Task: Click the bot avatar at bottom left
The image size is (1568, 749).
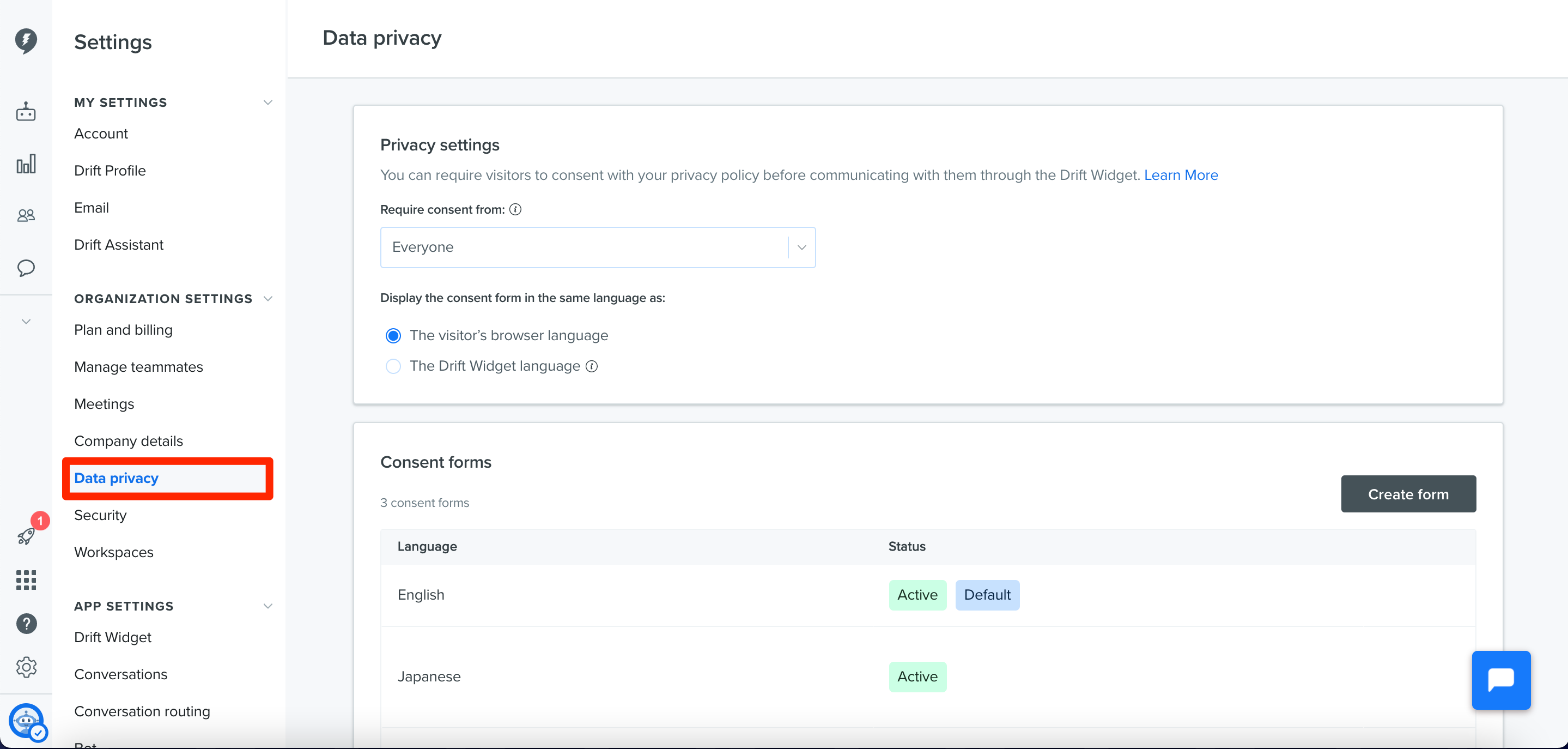Action: pyautogui.click(x=27, y=722)
